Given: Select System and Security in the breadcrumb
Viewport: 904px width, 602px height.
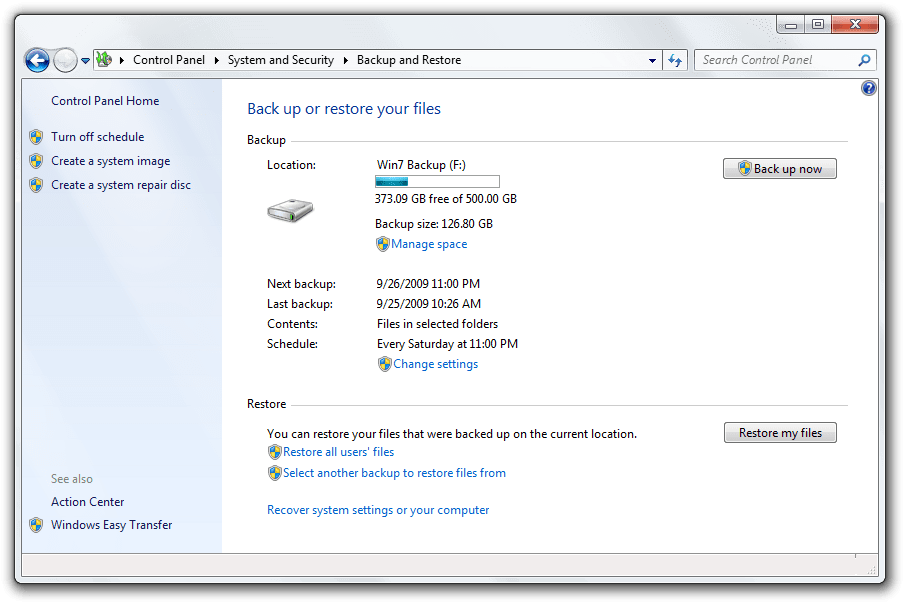Looking at the screenshot, I should point(283,60).
